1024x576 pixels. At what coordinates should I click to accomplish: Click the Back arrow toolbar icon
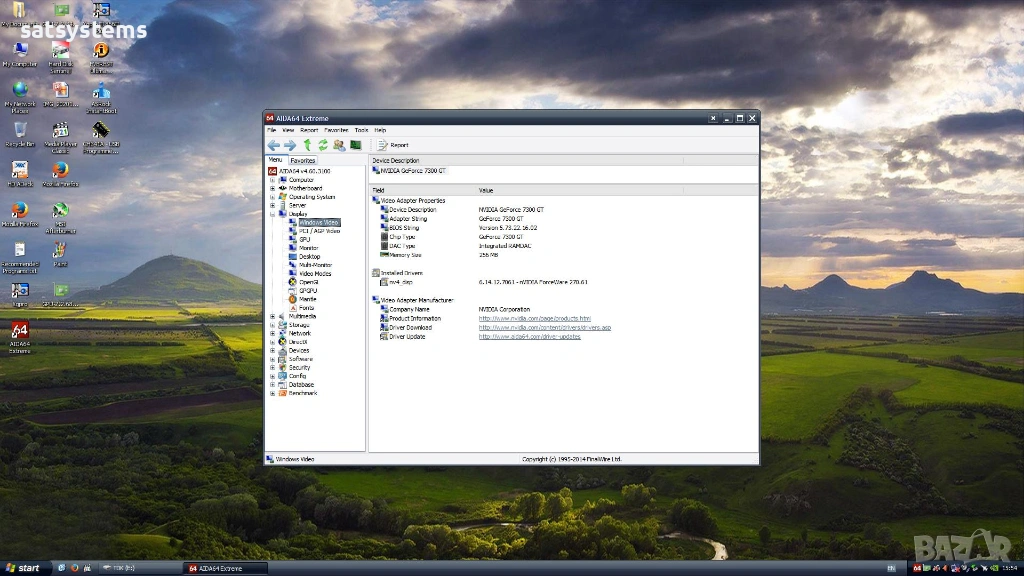[273, 145]
